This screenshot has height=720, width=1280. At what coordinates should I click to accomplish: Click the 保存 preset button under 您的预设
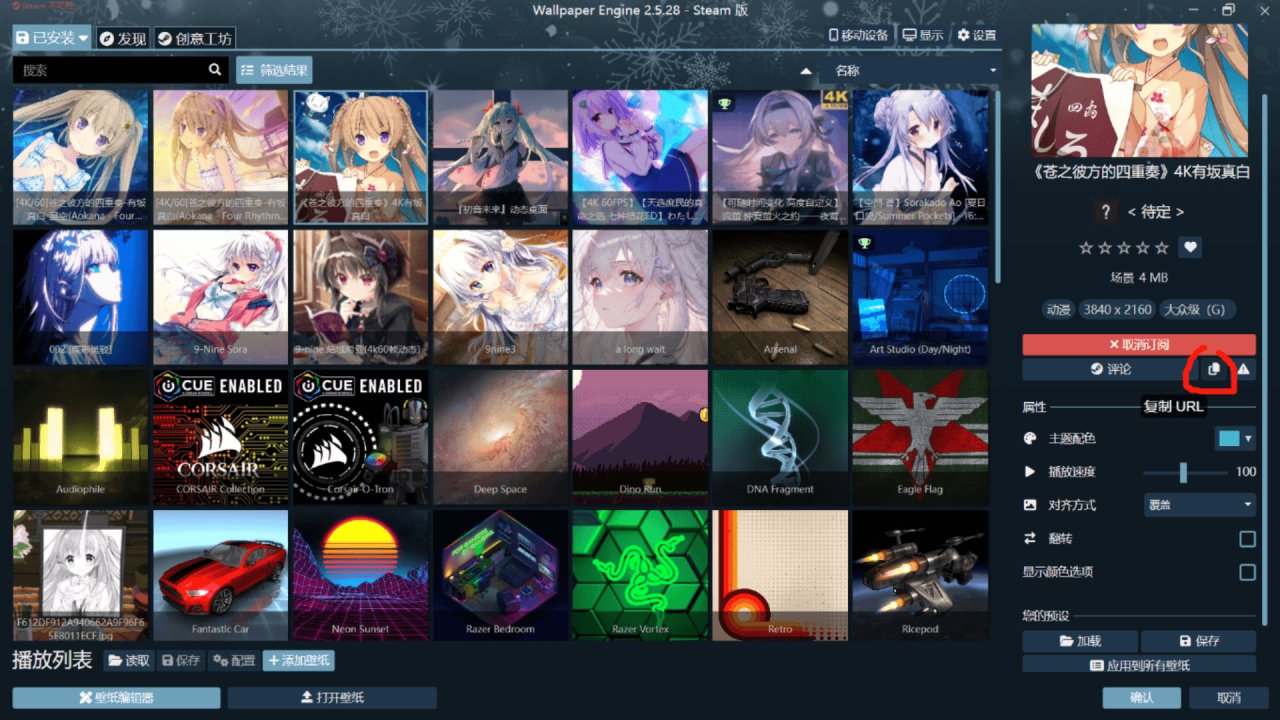pos(1198,641)
